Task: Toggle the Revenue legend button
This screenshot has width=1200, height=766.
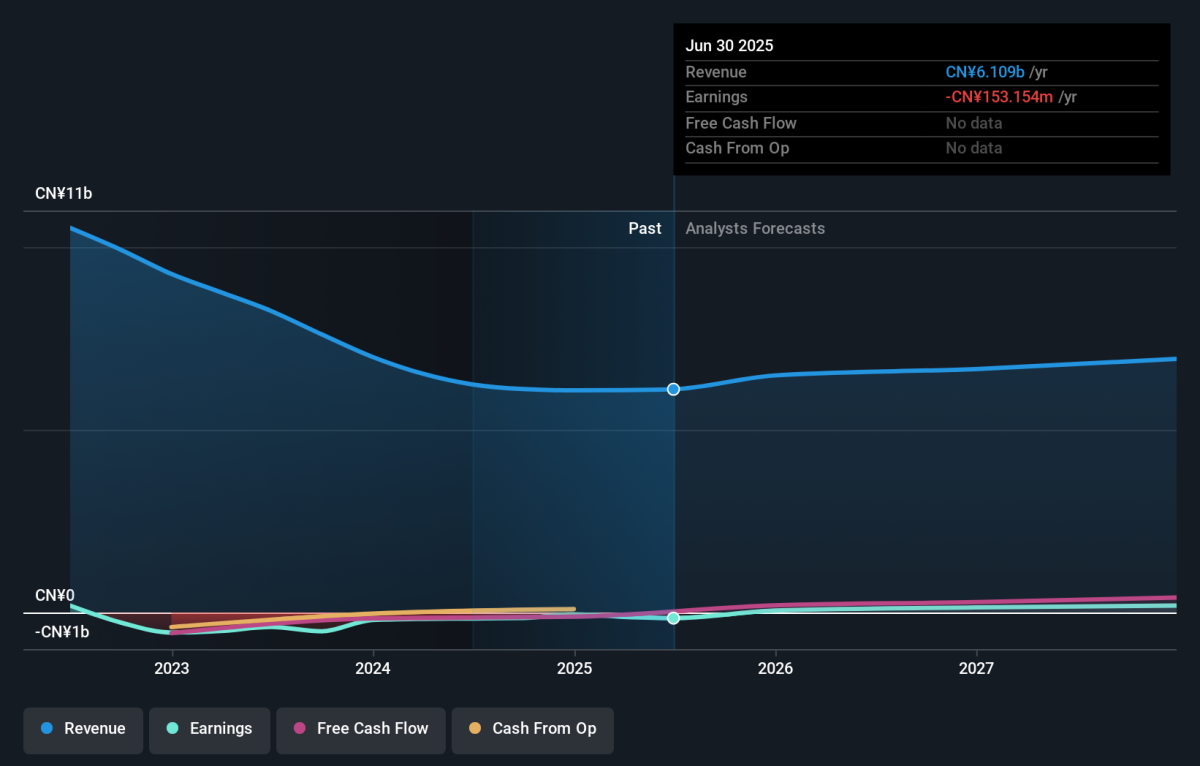Action: point(84,729)
